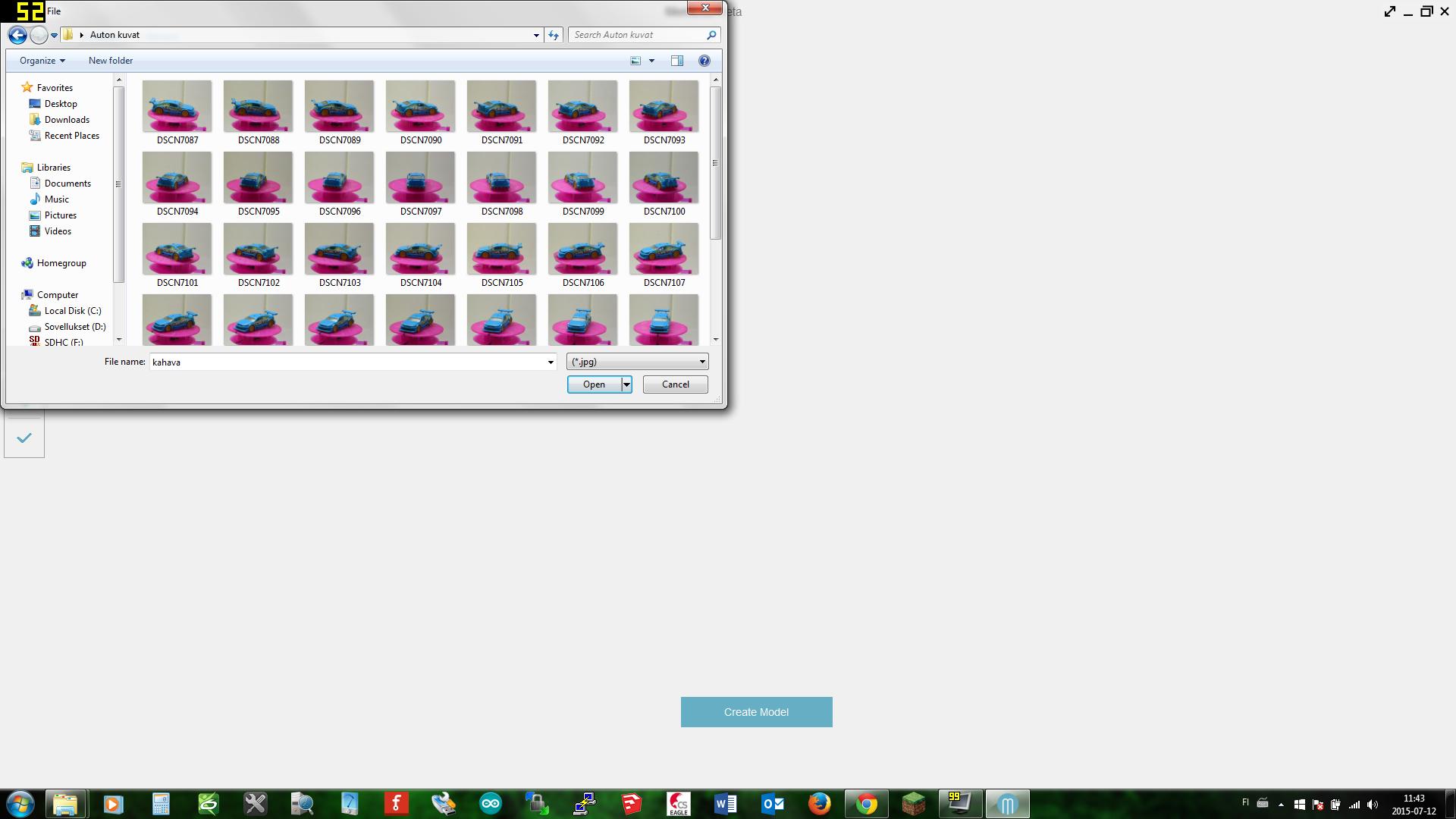
Task: Open the More view options dropdown arrow
Action: pyautogui.click(x=651, y=61)
